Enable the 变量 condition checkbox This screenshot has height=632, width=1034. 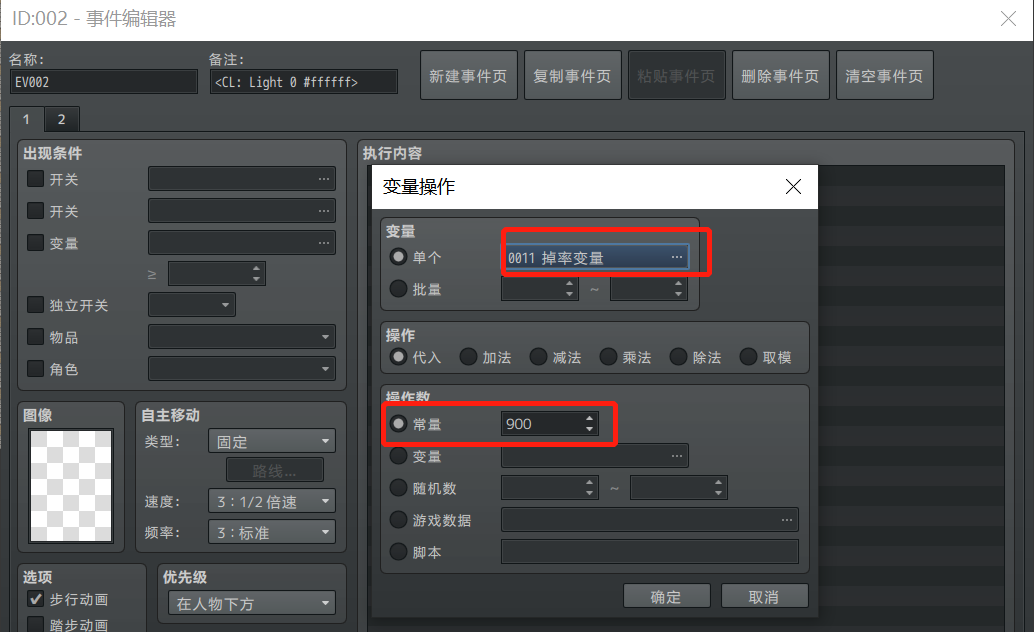35,243
